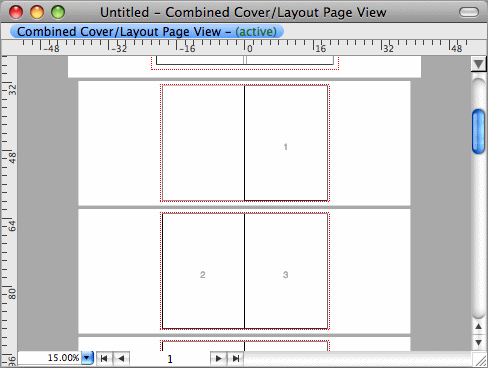Screen dimensions: 488x368
Task: Click the green zoom window button
Action: (x=58, y=12)
